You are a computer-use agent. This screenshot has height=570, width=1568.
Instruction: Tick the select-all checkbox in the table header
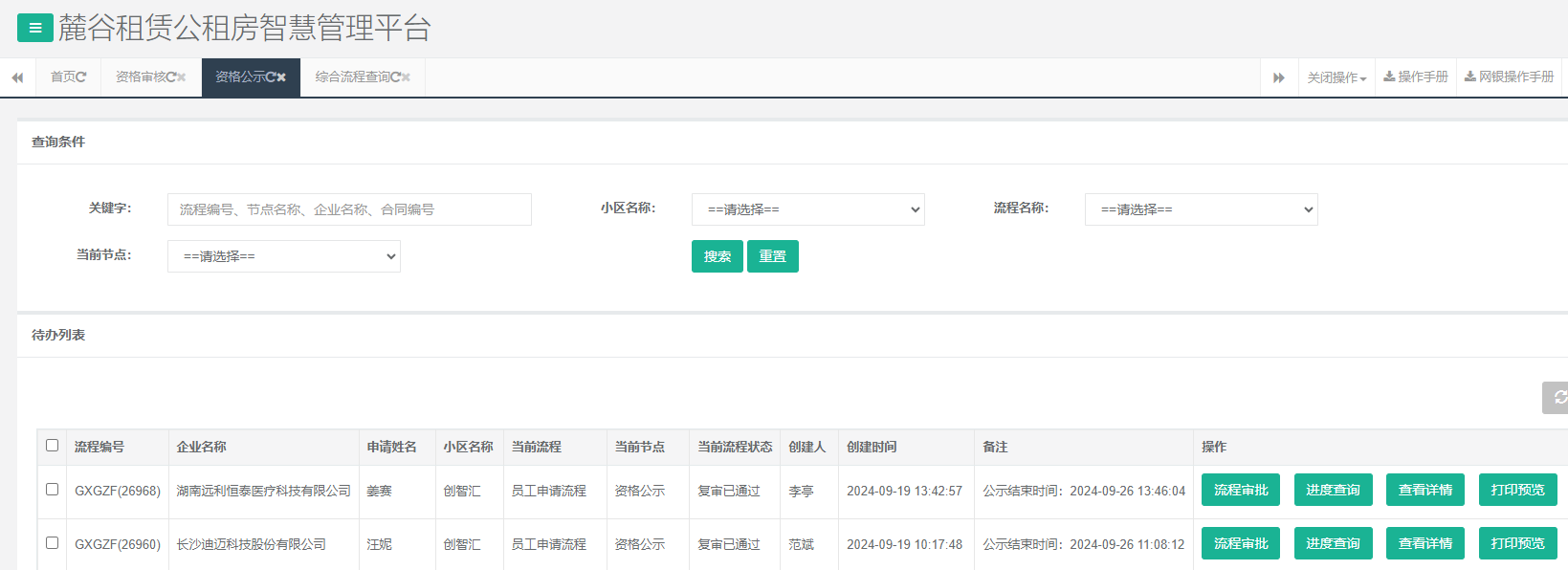[53, 446]
